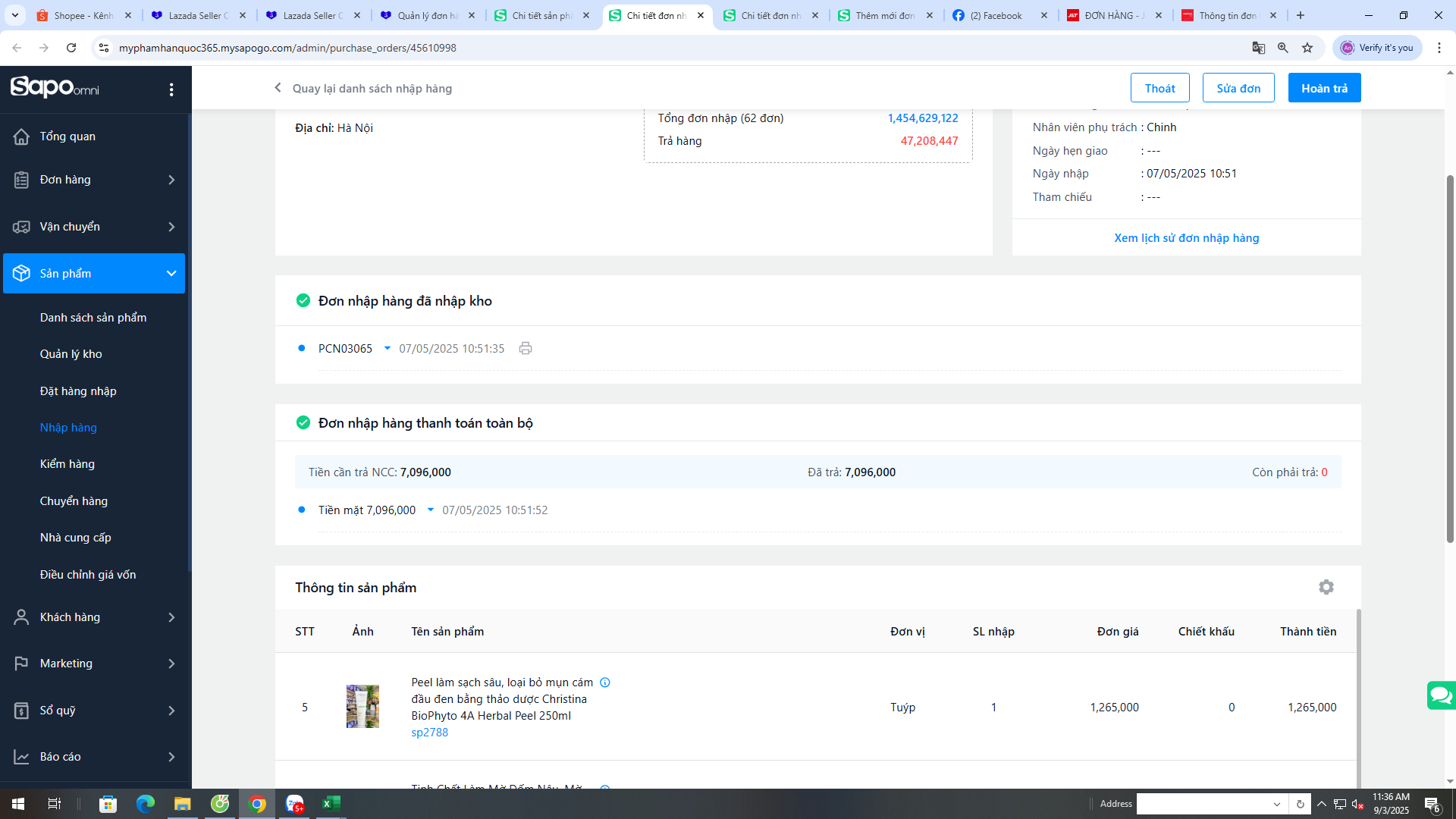Click the info icon after Peel product name
Image resolution: width=1456 pixels, height=819 pixels.
click(x=605, y=682)
